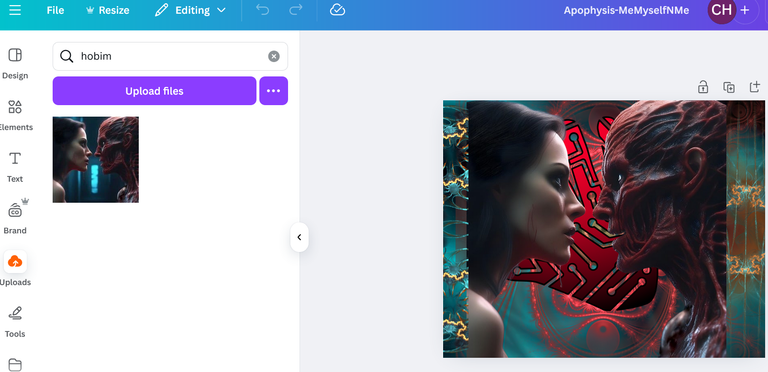Add a new page icon
The image size is (768, 372).
pyautogui.click(x=755, y=87)
